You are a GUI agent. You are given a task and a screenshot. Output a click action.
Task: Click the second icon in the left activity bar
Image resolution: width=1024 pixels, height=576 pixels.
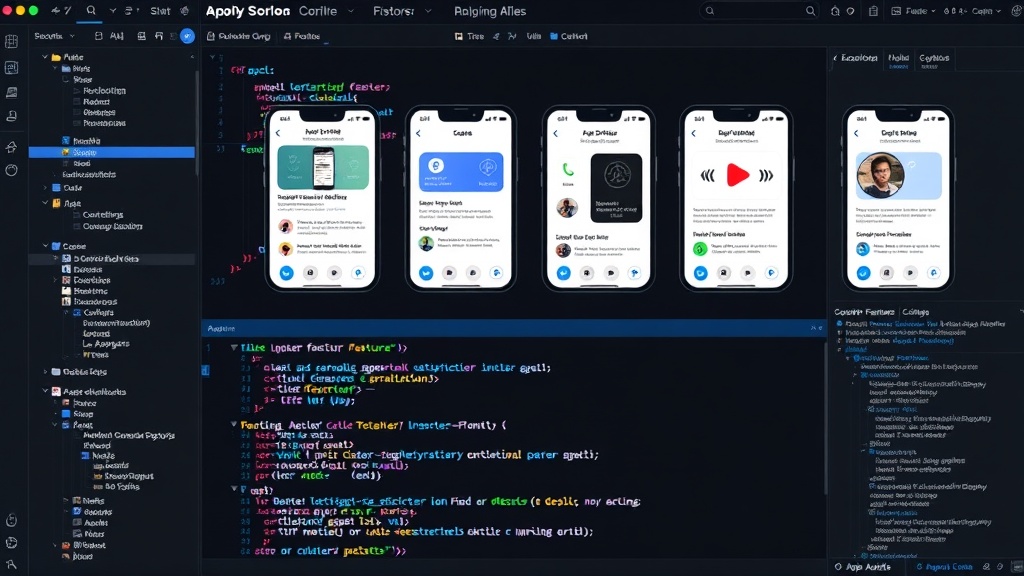click(11, 67)
